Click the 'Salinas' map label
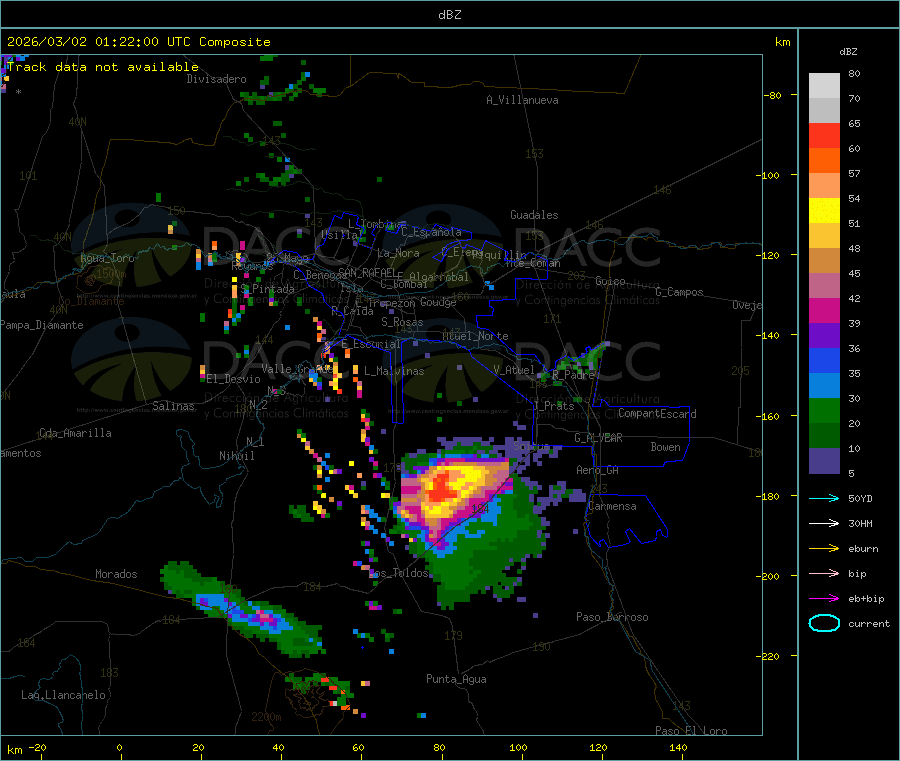 [x=173, y=406]
